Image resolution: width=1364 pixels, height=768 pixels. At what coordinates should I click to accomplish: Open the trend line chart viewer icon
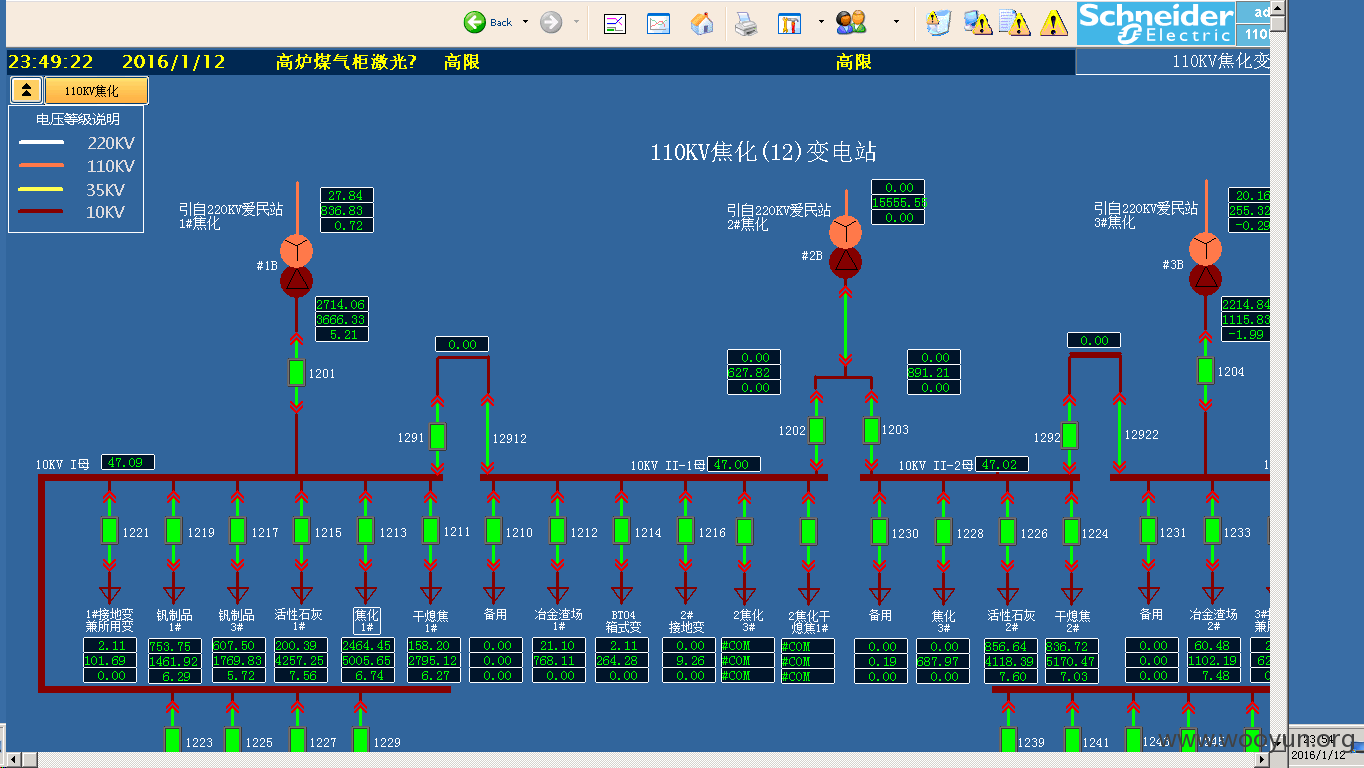pos(615,22)
